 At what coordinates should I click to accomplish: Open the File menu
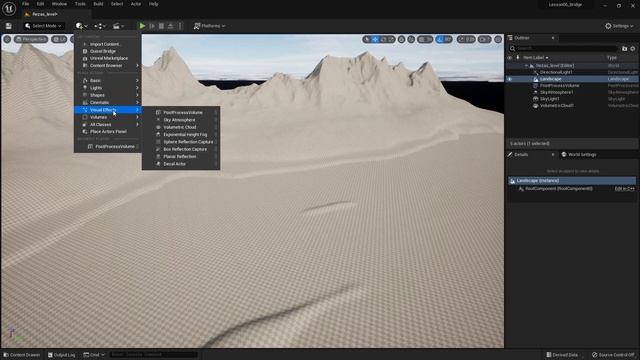click(x=25, y=4)
